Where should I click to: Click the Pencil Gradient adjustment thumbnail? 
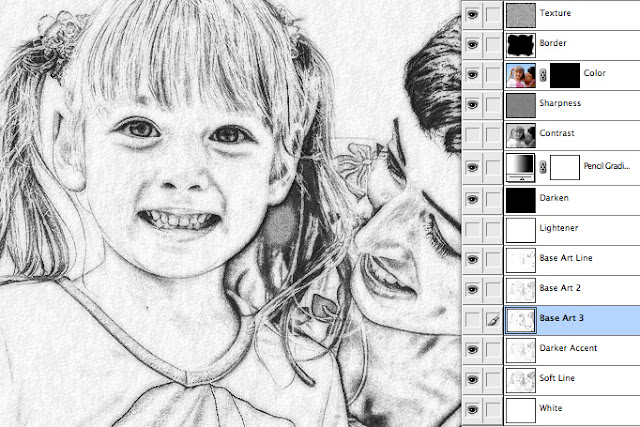pos(521,167)
